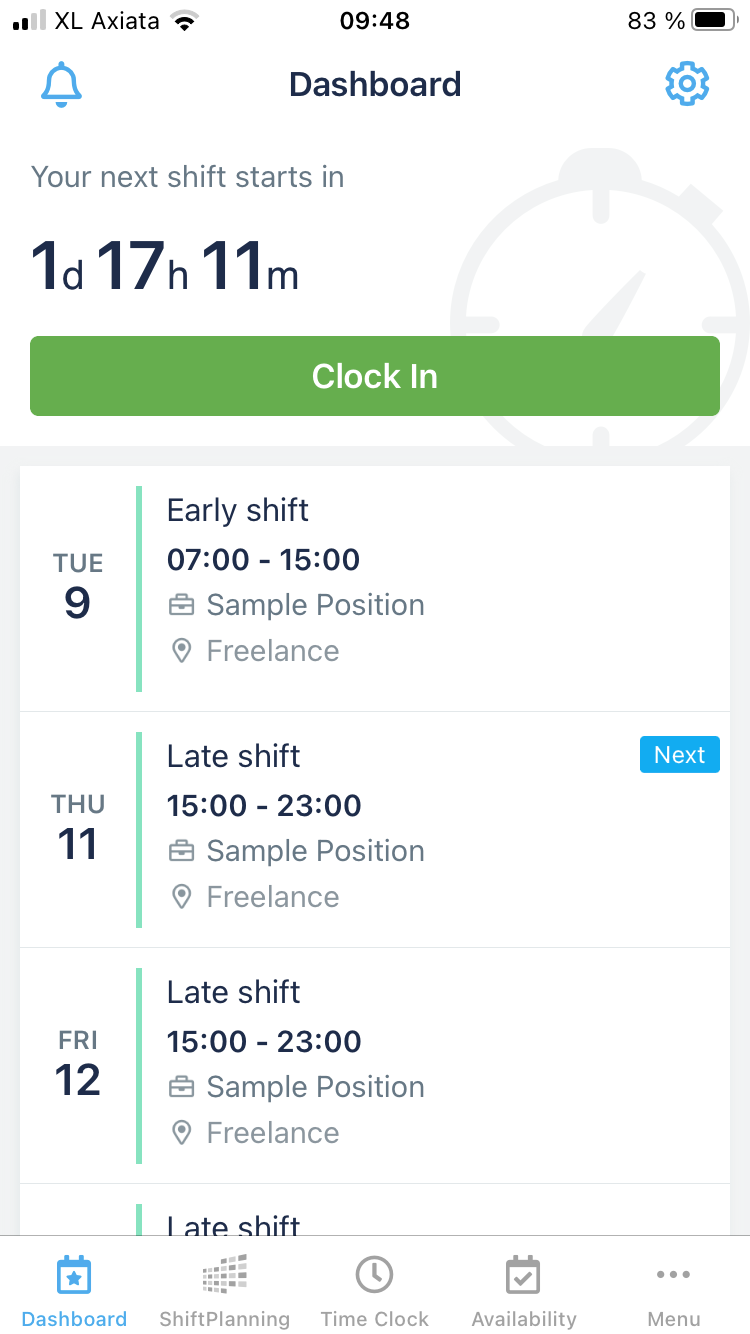This screenshot has height=1334, width=750.
Task: Open settings gear icon
Action: click(x=687, y=85)
